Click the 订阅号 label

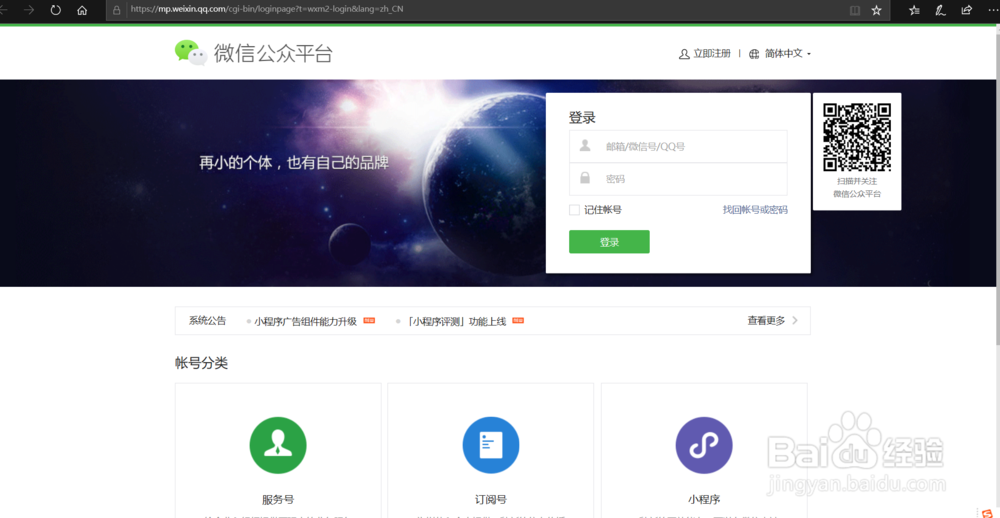(x=490, y=500)
